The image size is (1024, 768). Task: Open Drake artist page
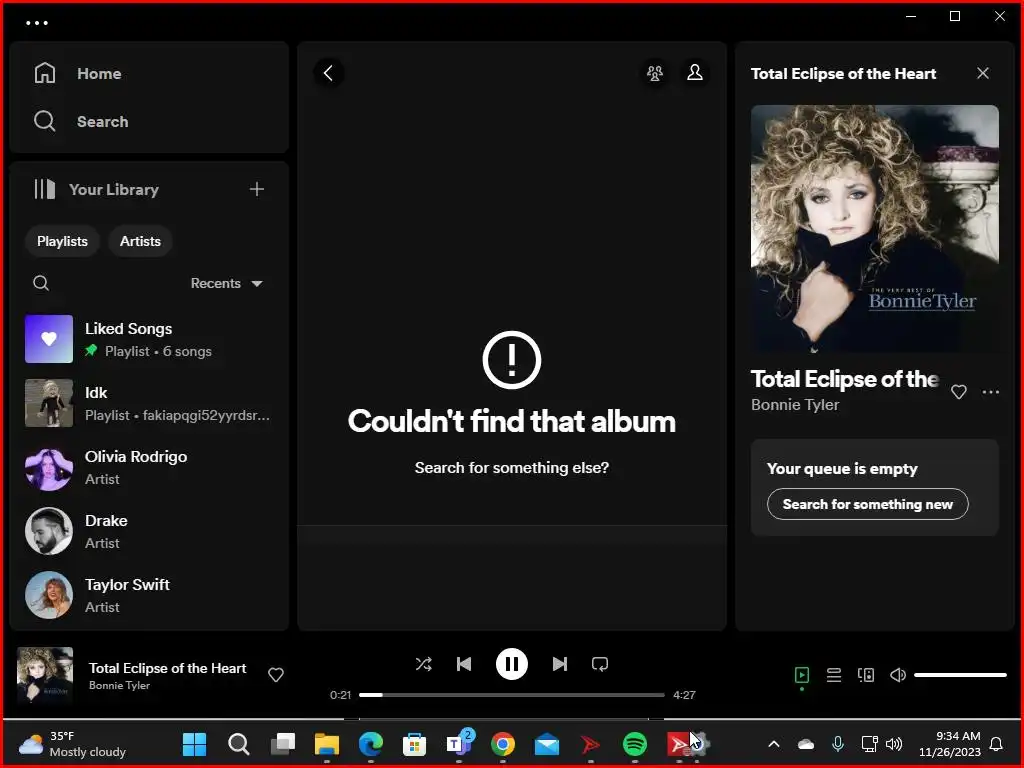pyautogui.click(x=149, y=531)
